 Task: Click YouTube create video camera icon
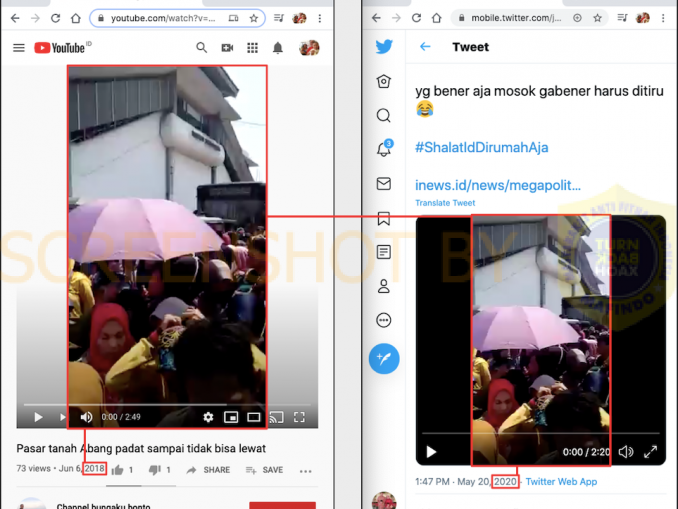227,48
